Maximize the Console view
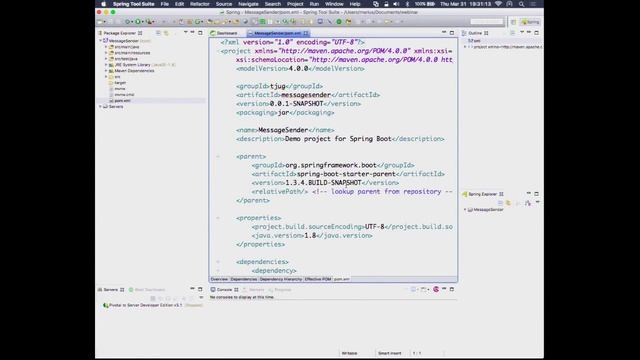Viewport: 640px width, 360px height. (452, 289)
